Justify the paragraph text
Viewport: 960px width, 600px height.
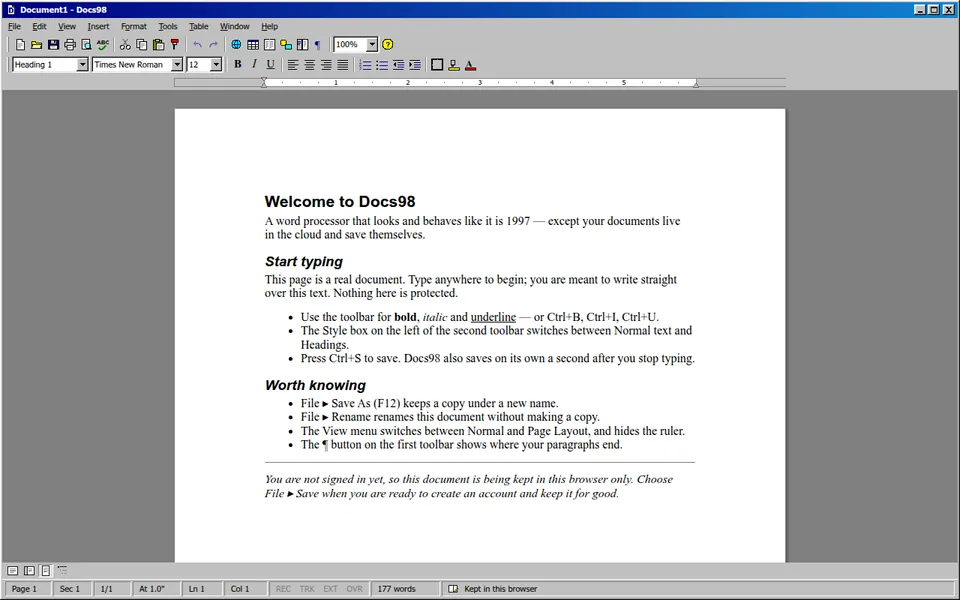point(342,65)
